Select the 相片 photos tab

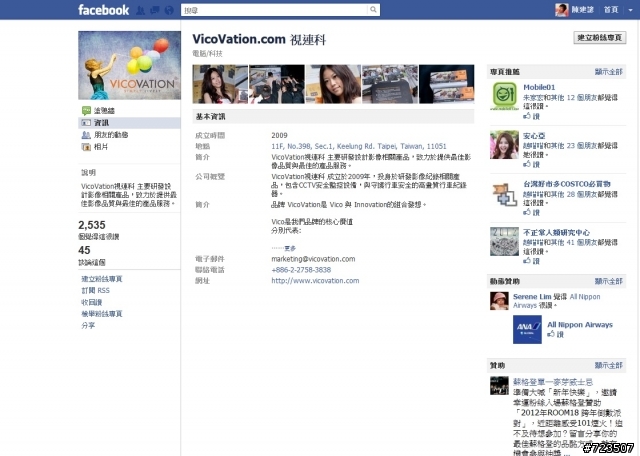tap(101, 147)
